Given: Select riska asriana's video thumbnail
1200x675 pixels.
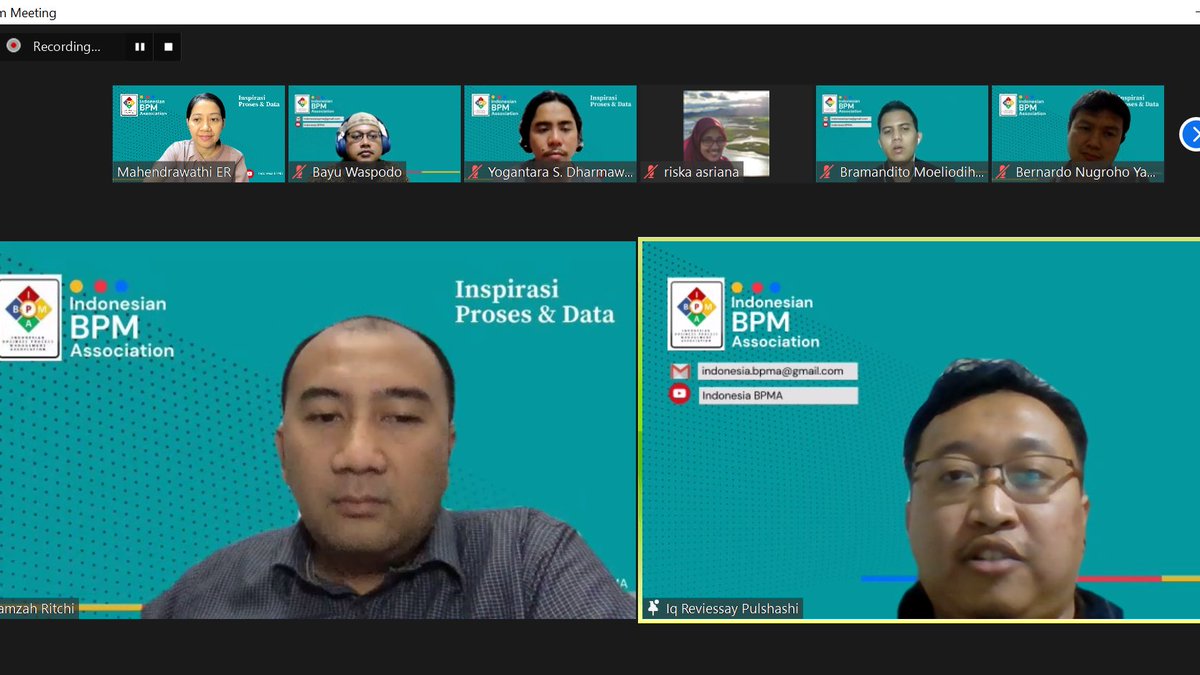Looking at the screenshot, I should click(x=726, y=134).
